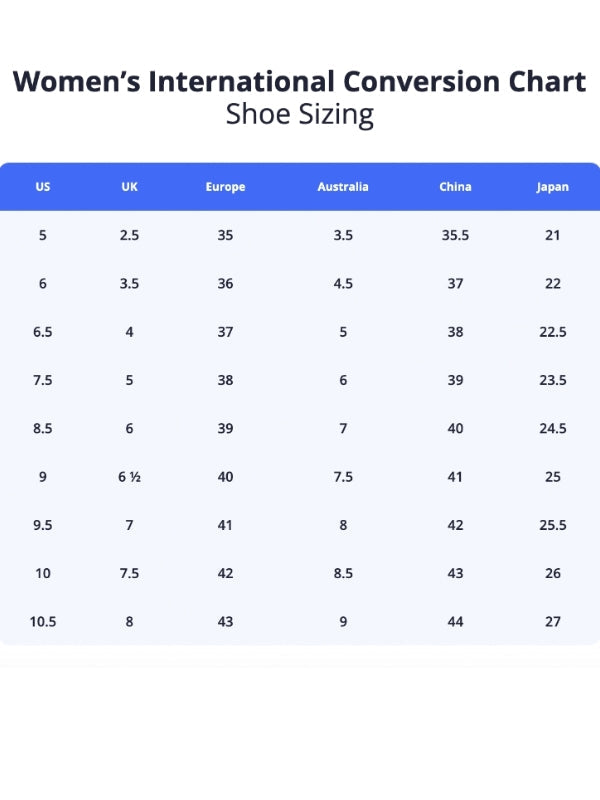Viewport: 600px width, 800px height.
Task: Click Japan size 22.5 cell
Action: 552,332
